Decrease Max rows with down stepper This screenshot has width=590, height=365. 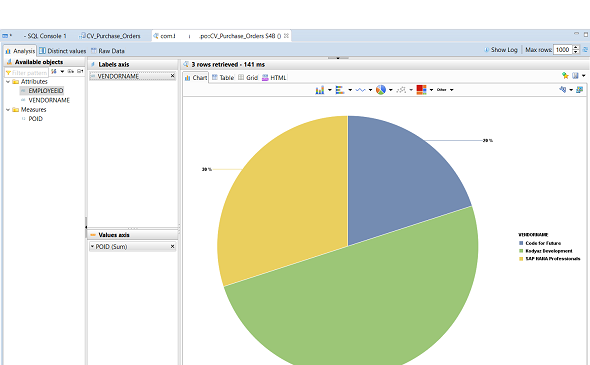[575, 52]
